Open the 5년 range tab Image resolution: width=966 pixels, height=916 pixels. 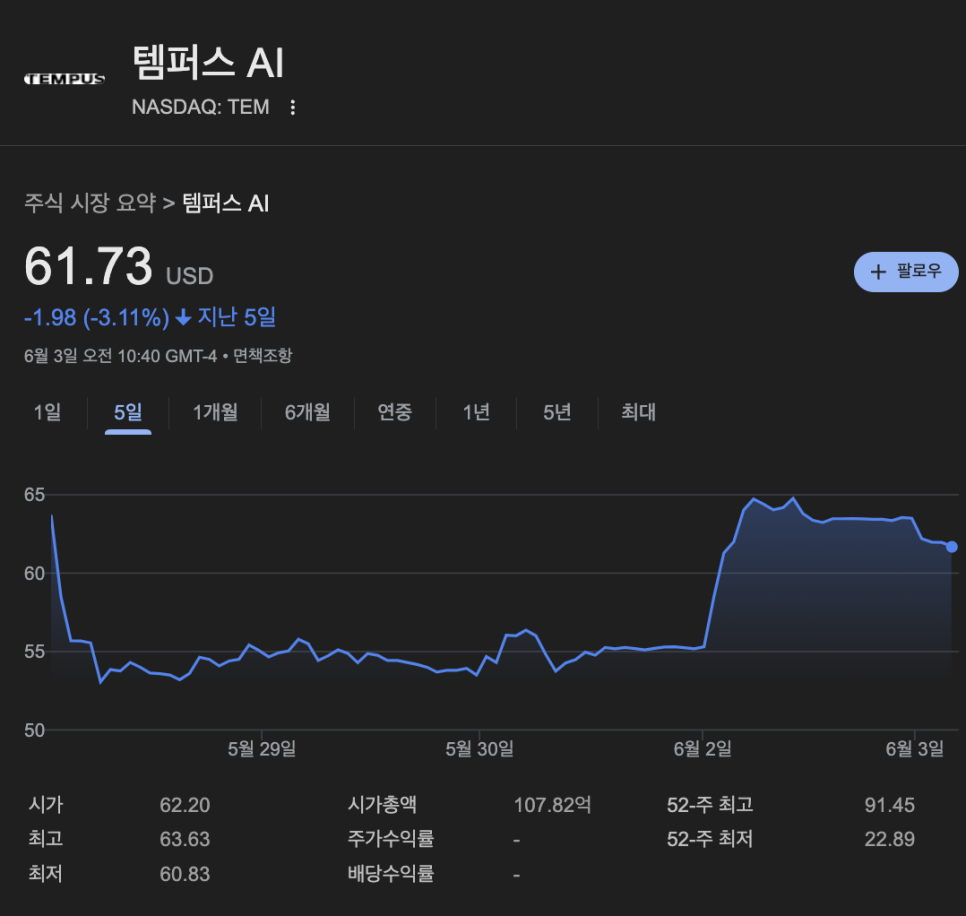pos(557,412)
